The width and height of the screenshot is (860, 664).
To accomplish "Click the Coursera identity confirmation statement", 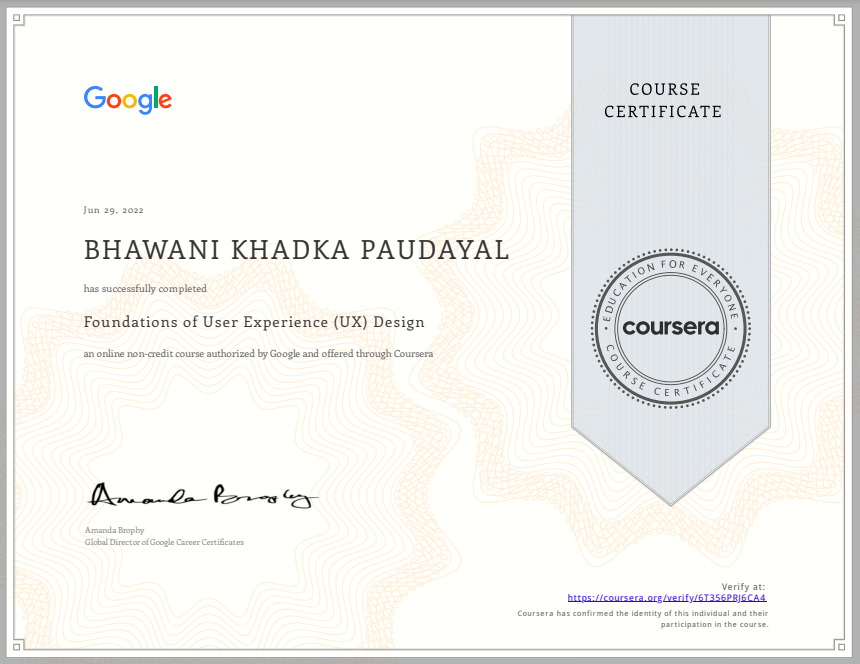I will coord(643,617).
